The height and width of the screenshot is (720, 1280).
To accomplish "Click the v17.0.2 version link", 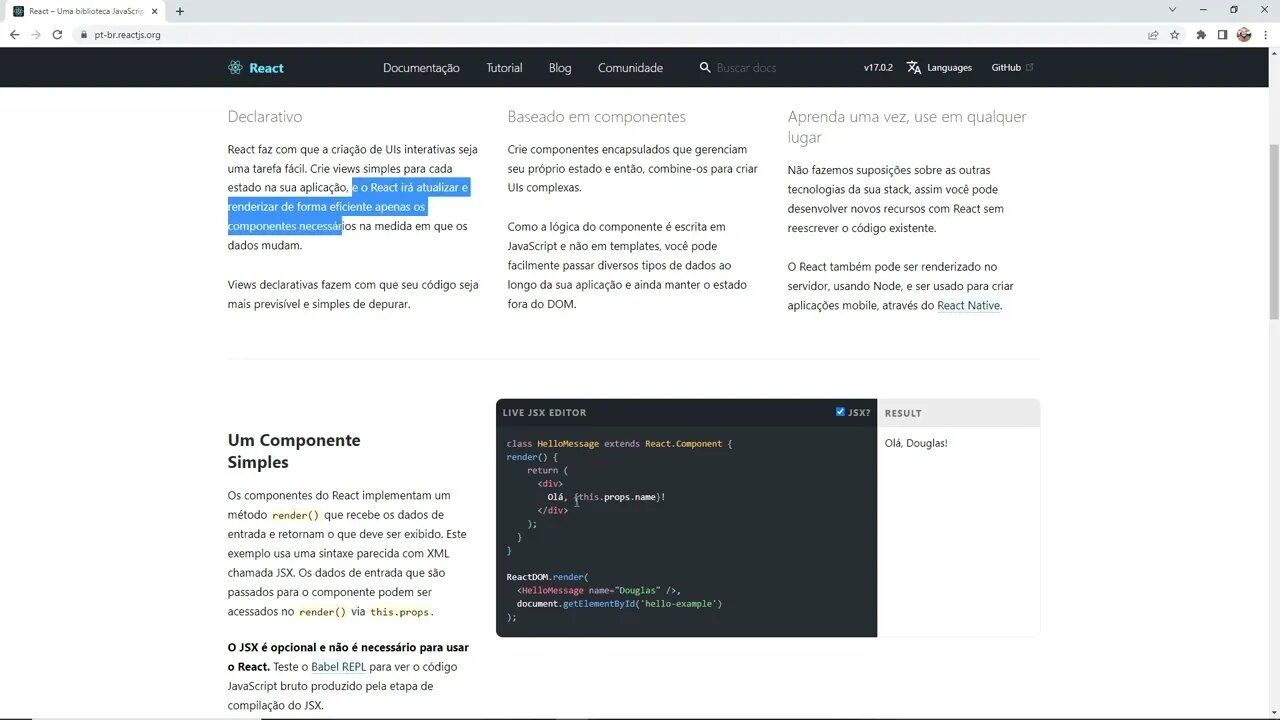I will [879, 67].
